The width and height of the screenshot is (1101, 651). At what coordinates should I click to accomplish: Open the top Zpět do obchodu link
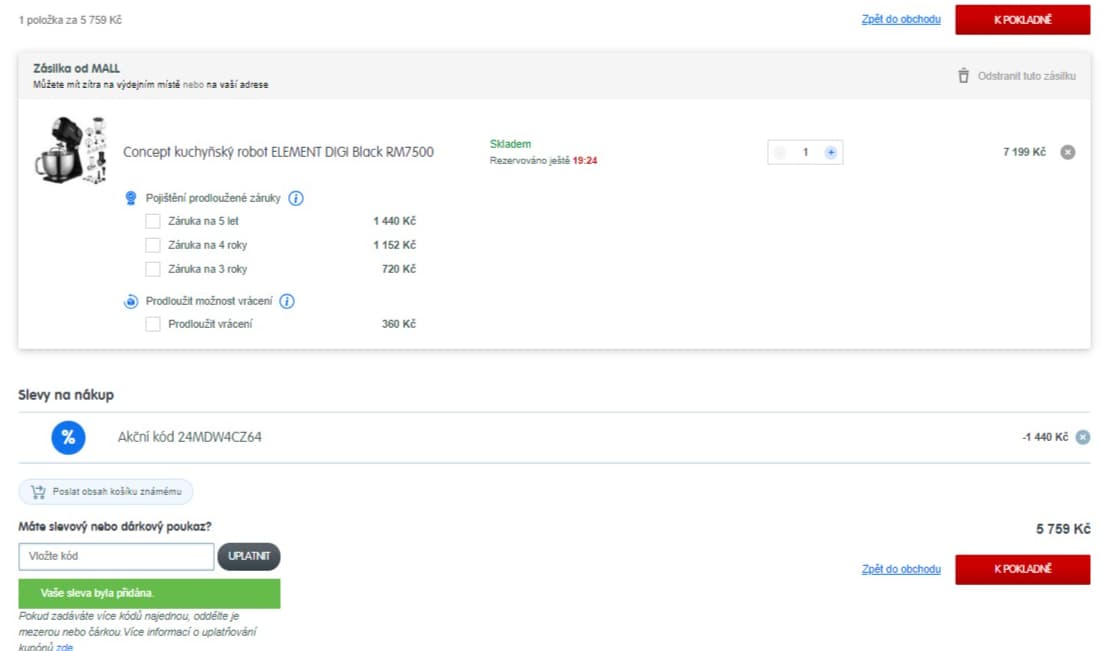(901, 20)
